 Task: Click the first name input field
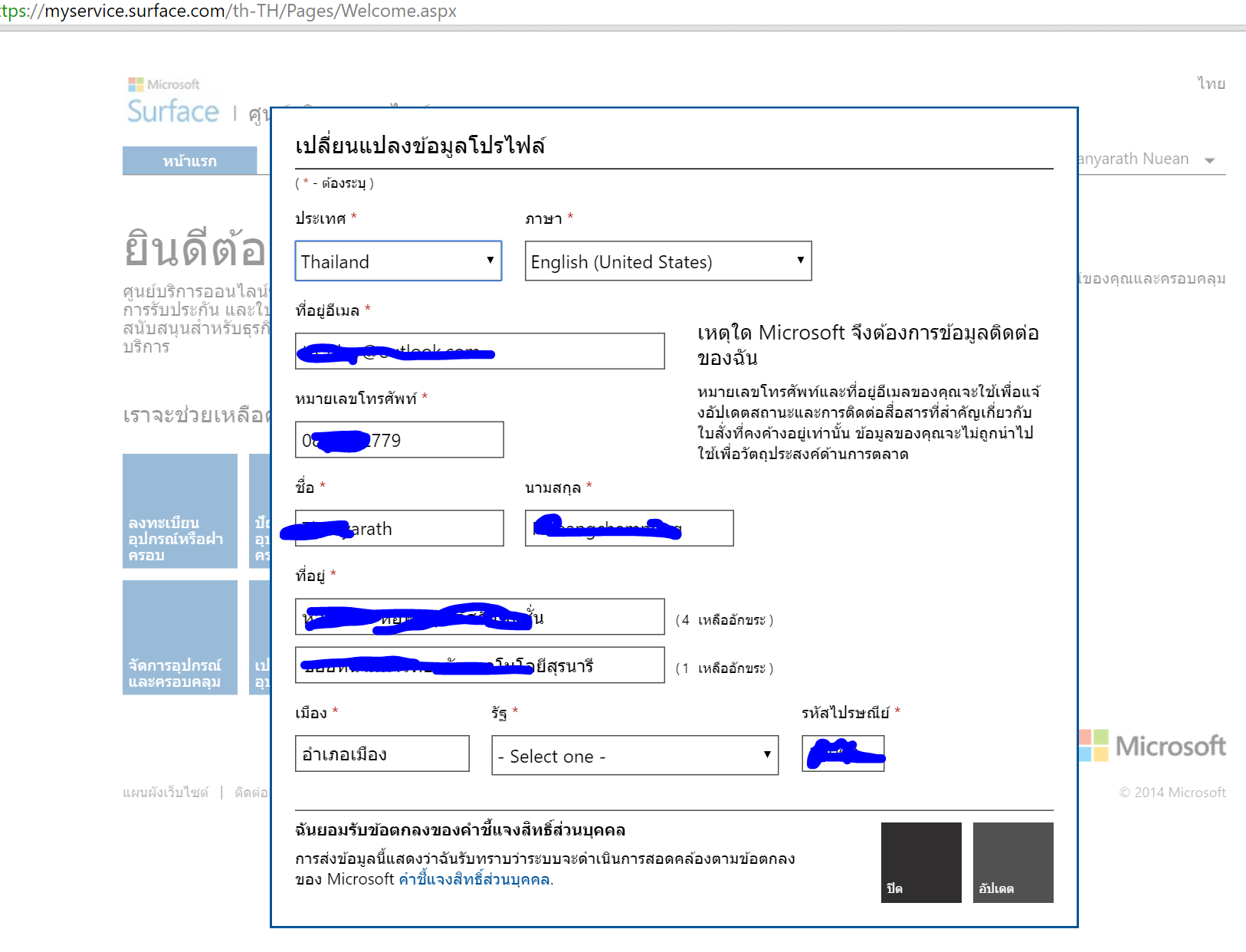[x=399, y=528]
